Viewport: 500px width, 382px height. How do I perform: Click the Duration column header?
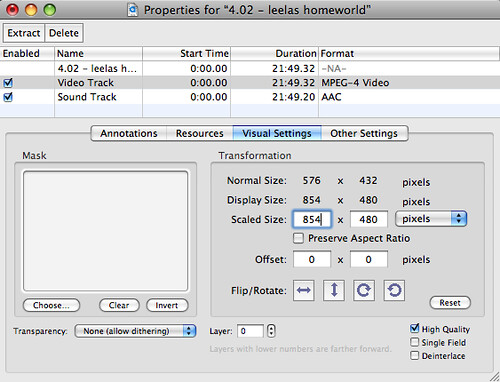tap(274, 53)
